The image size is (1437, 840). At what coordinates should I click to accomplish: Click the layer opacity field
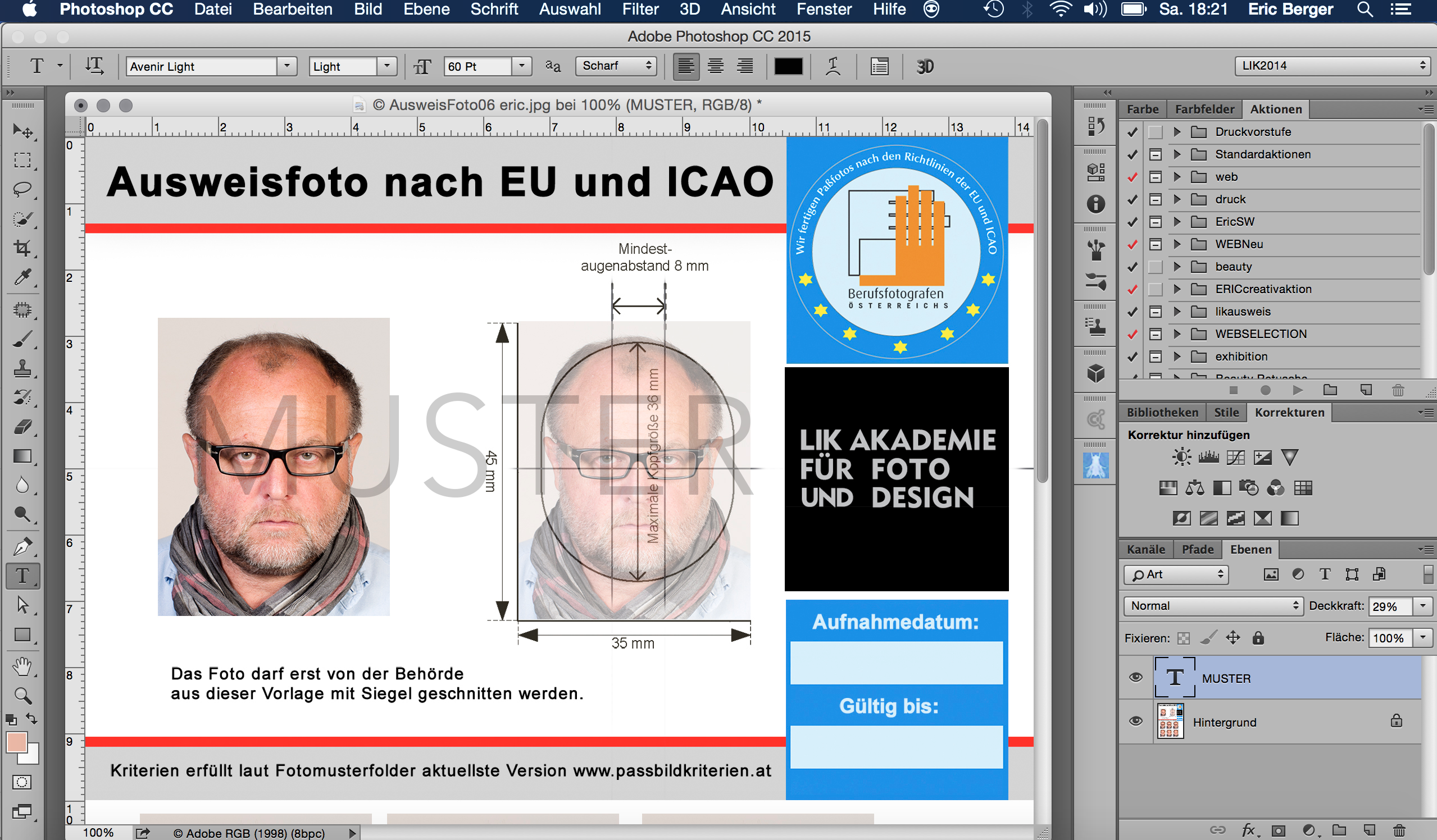click(1389, 606)
